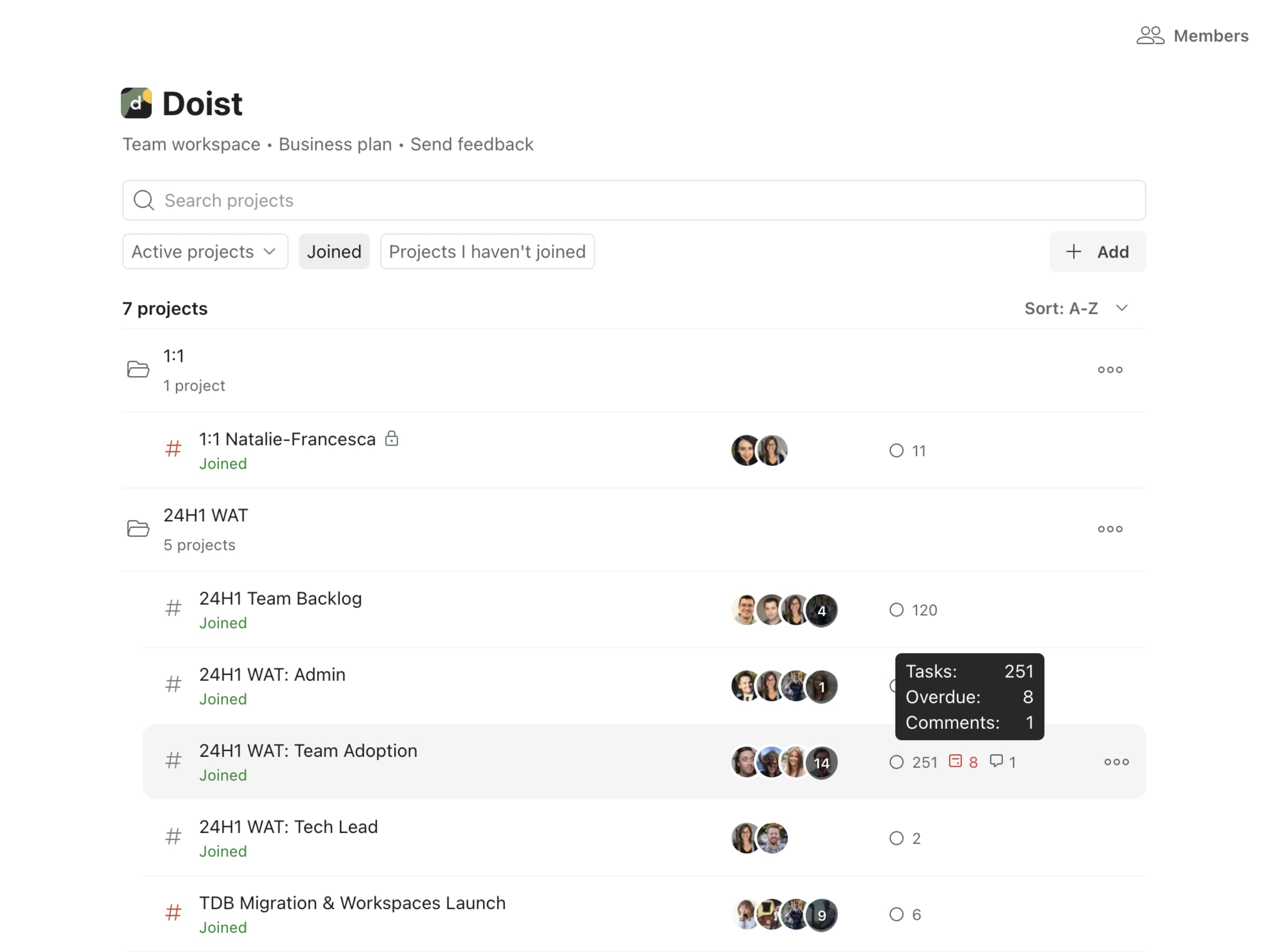This screenshot has height=952, width=1271.
Task: Open more options for WAT: Team Adoption
Action: click(x=1116, y=762)
